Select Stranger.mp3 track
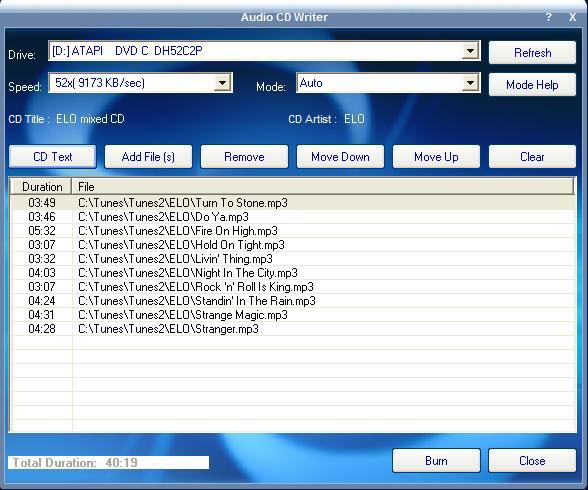Screen dimensions: 588x490 point(293,329)
